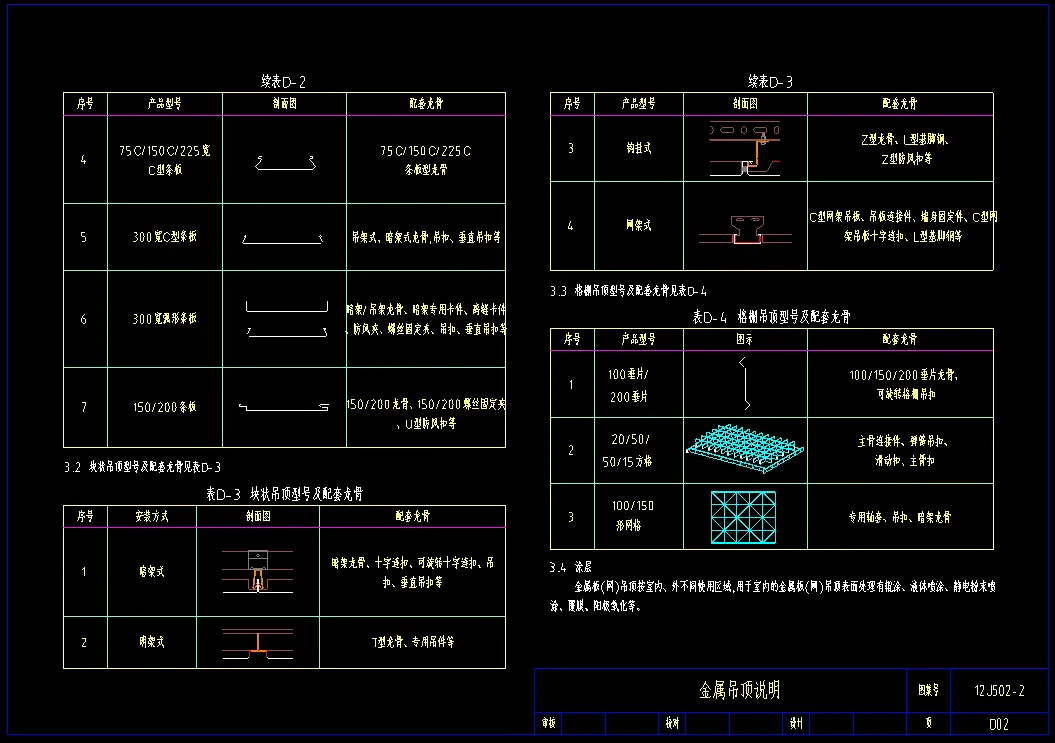The height and width of the screenshot is (743, 1055).
Task: Click the 300-wide floating strip section drawing
Action: point(286,319)
